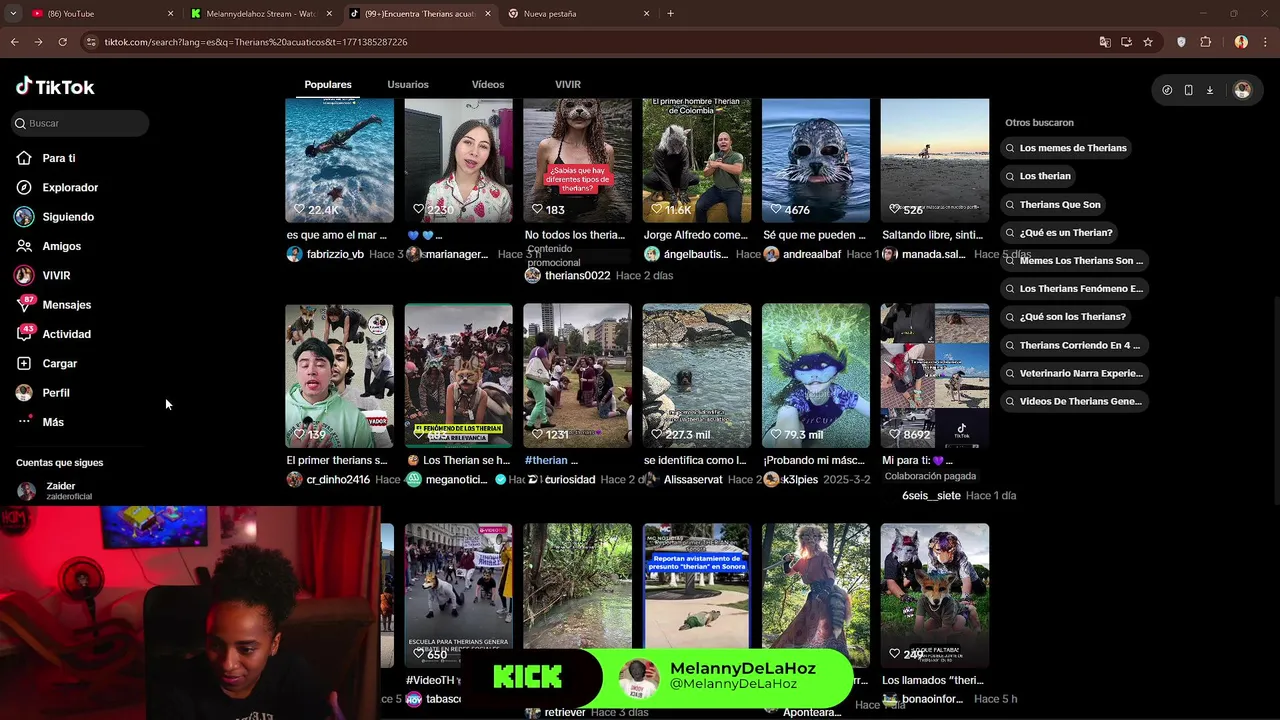Open the Cargar upload icon
The width and height of the screenshot is (1280, 720).
[x=24, y=363]
